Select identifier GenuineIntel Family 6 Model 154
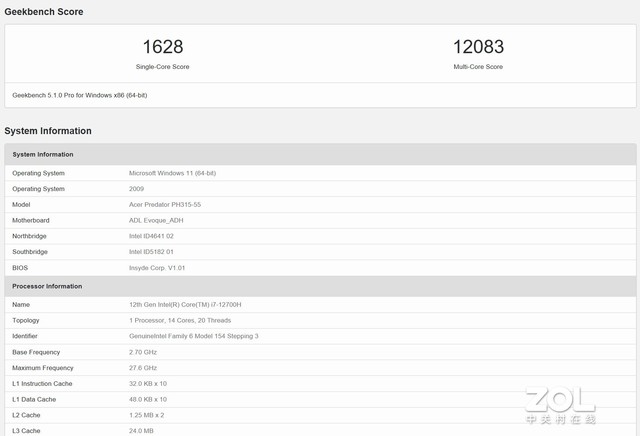This screenshot has height=436, width=640. point(193,336)
